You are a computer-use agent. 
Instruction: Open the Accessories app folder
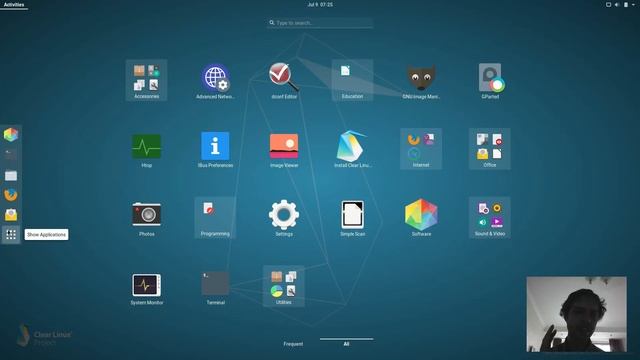147,80
